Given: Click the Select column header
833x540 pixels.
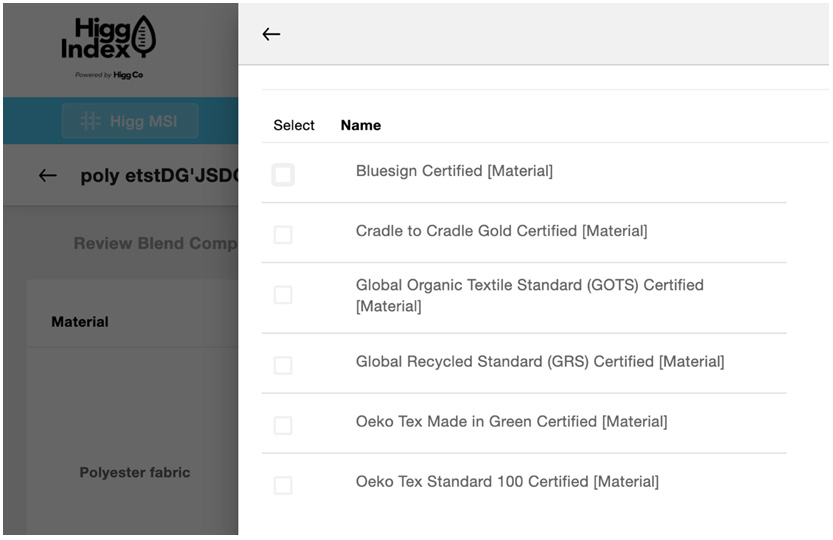Looking at the screenshot, I should tap(294, 125).
